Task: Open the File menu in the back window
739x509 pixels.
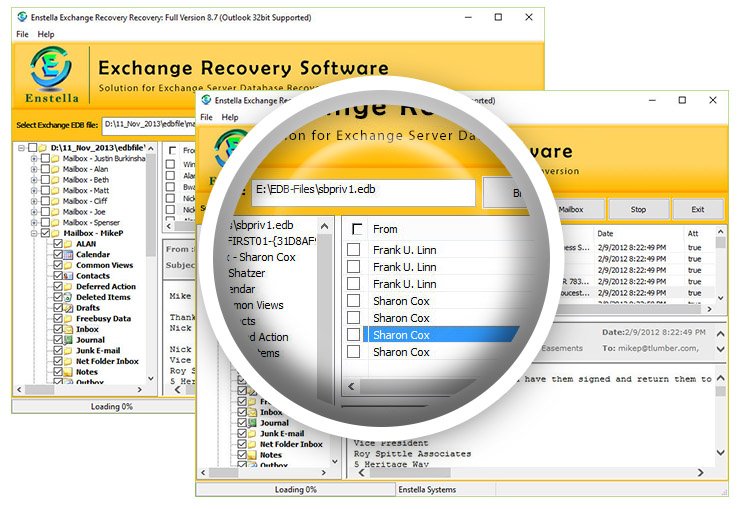Action: [x=22, y=34]
